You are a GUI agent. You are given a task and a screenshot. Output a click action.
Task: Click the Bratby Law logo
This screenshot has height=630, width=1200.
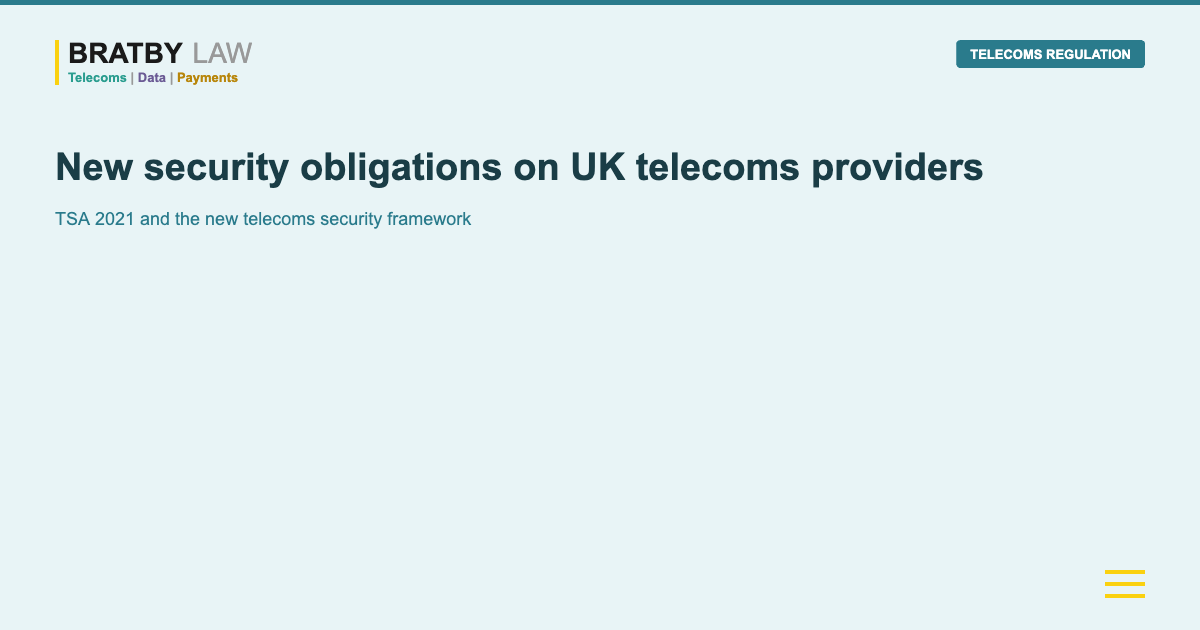(153, 62)
